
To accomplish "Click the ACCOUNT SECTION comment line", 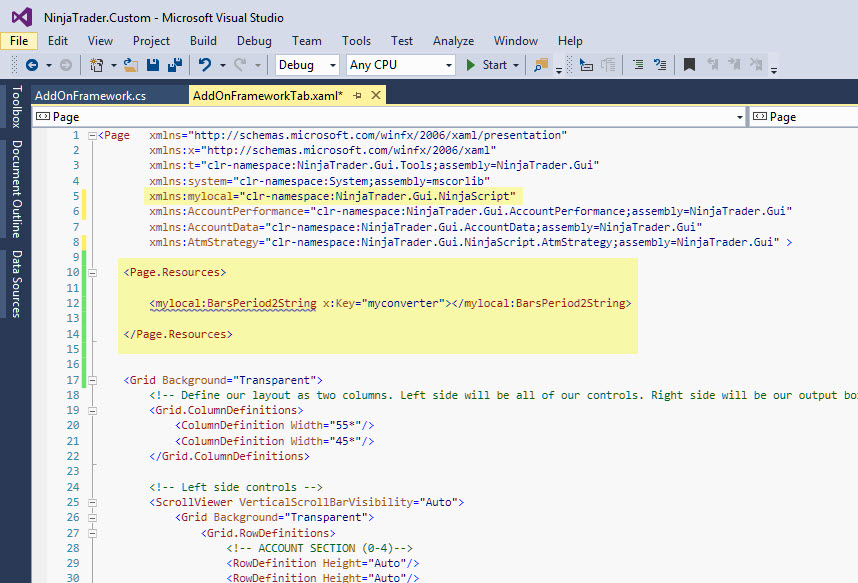I will pos(320,549).
